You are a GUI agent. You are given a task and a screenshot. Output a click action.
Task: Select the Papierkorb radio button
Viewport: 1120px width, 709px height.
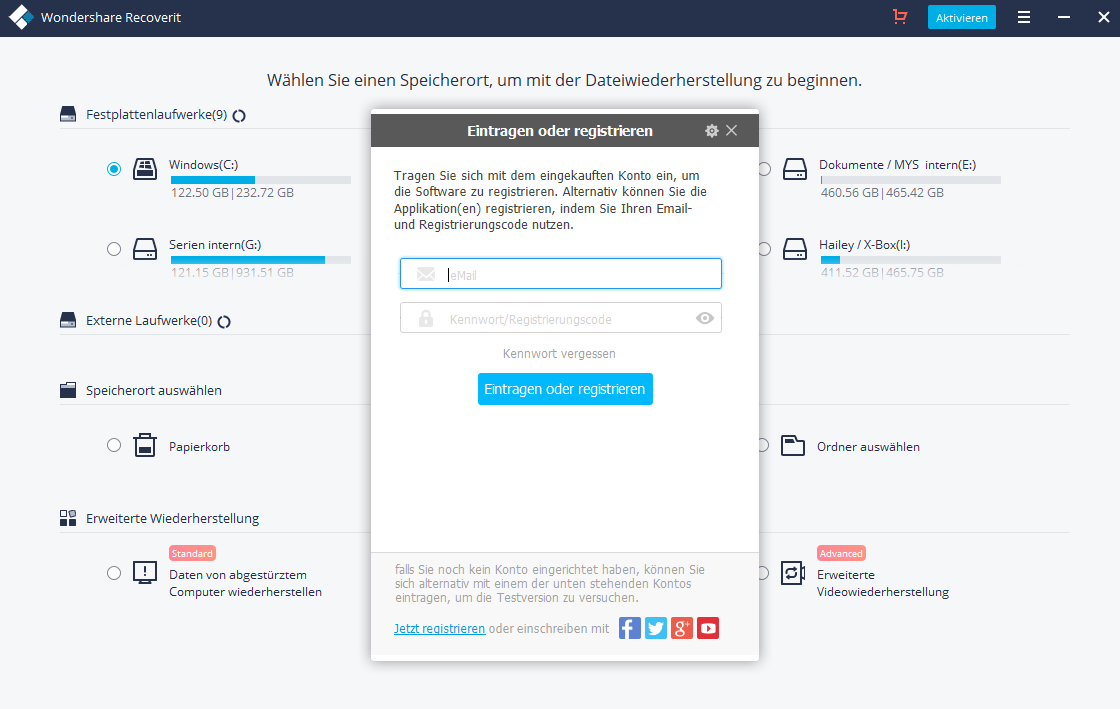[x=114, y=445]
